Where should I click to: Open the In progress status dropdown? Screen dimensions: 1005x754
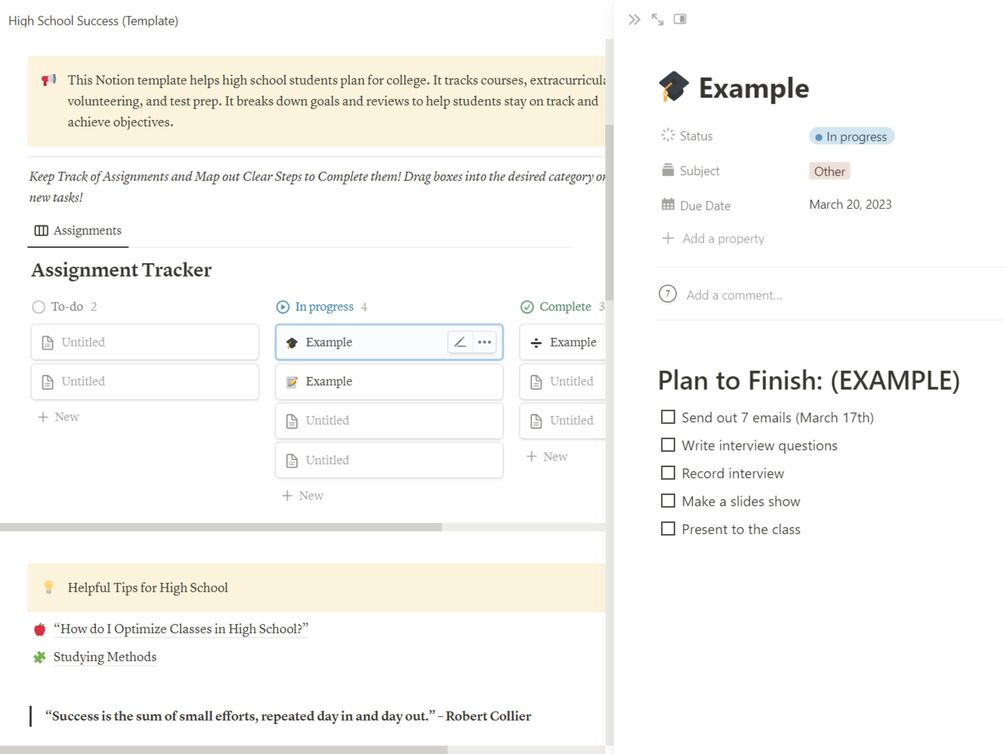[x=851, y=136]
